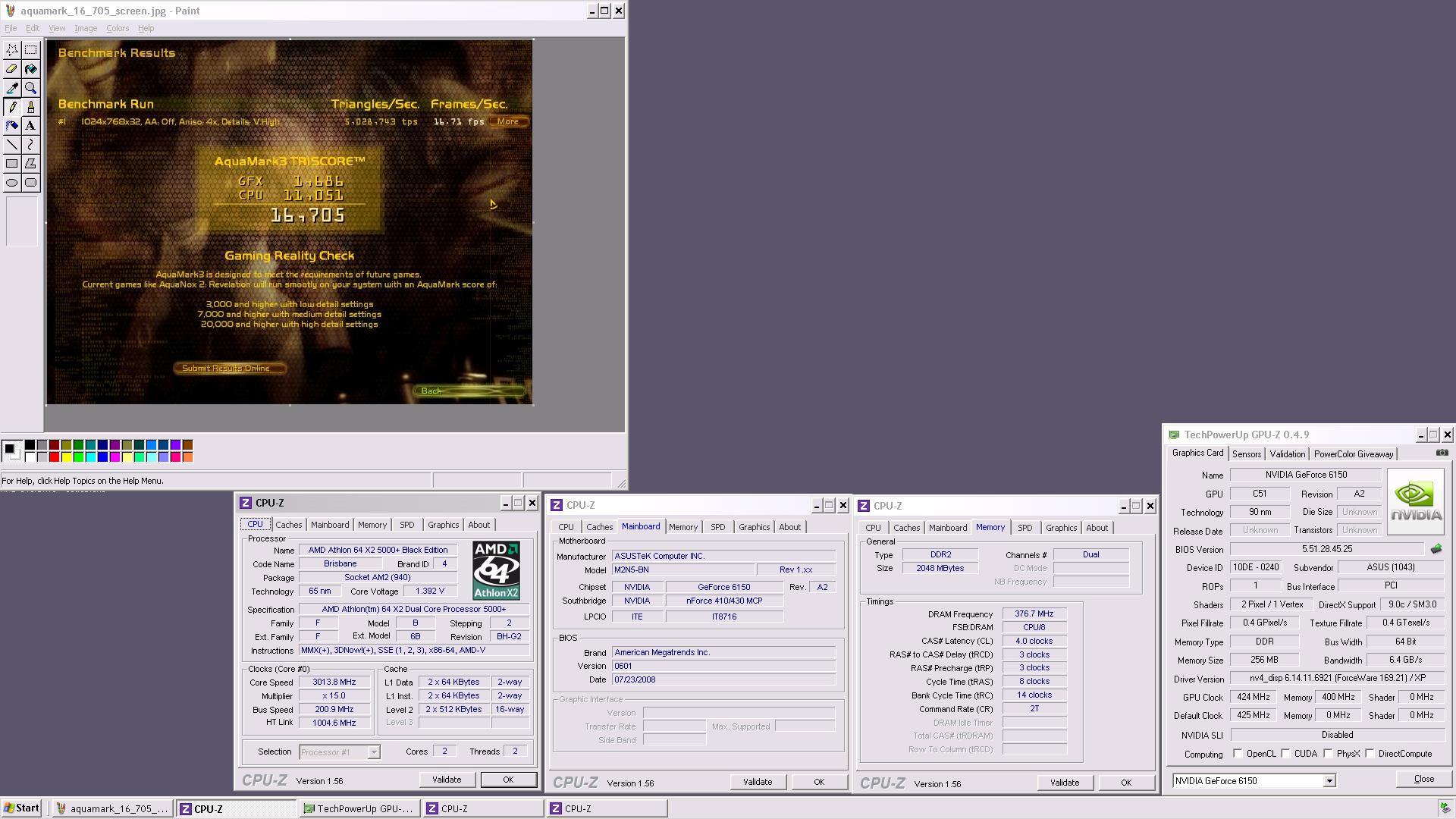The width and height of the screenshot is (1456, 819).
Task: Click OK in the ASUSTeK Mainboard CPU-Z window
Action: [x=819, y=782]
